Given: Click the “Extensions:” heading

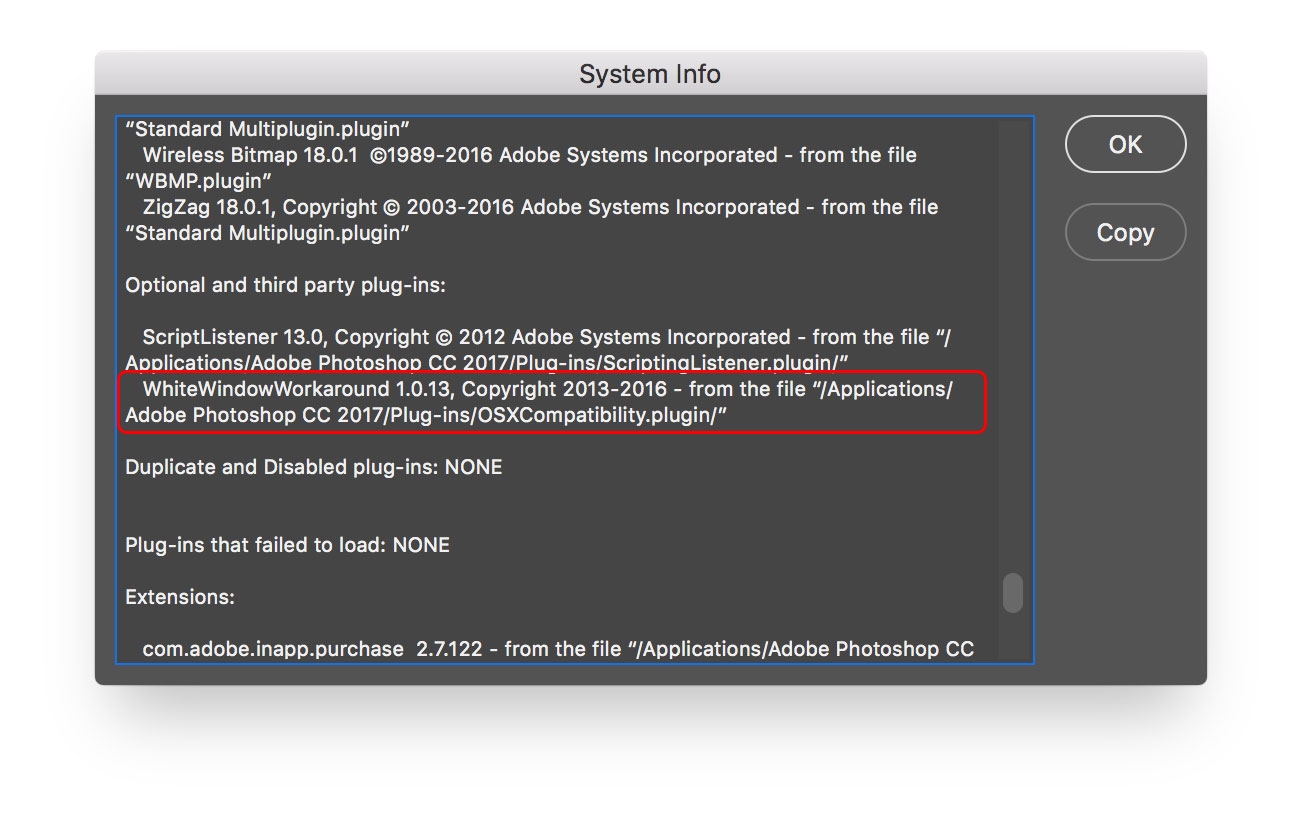Looking at the screenshot, I should click(180, 597).
